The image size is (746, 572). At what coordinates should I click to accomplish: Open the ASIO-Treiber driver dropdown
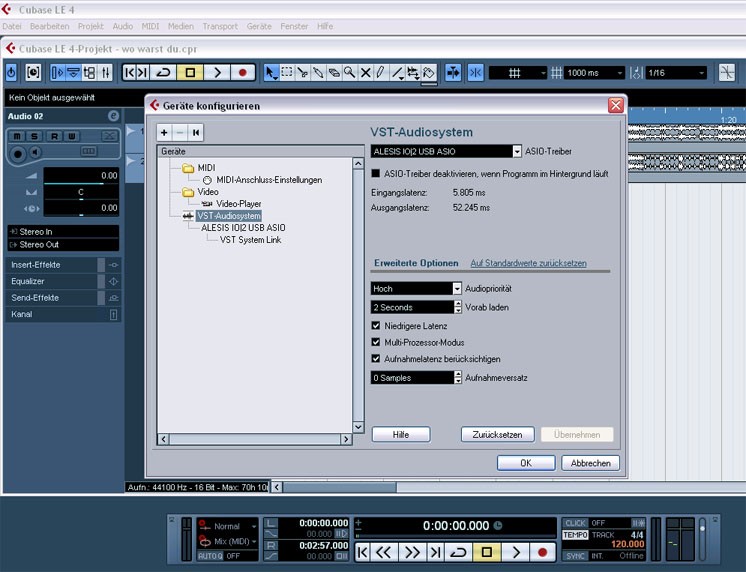(446, 151)
